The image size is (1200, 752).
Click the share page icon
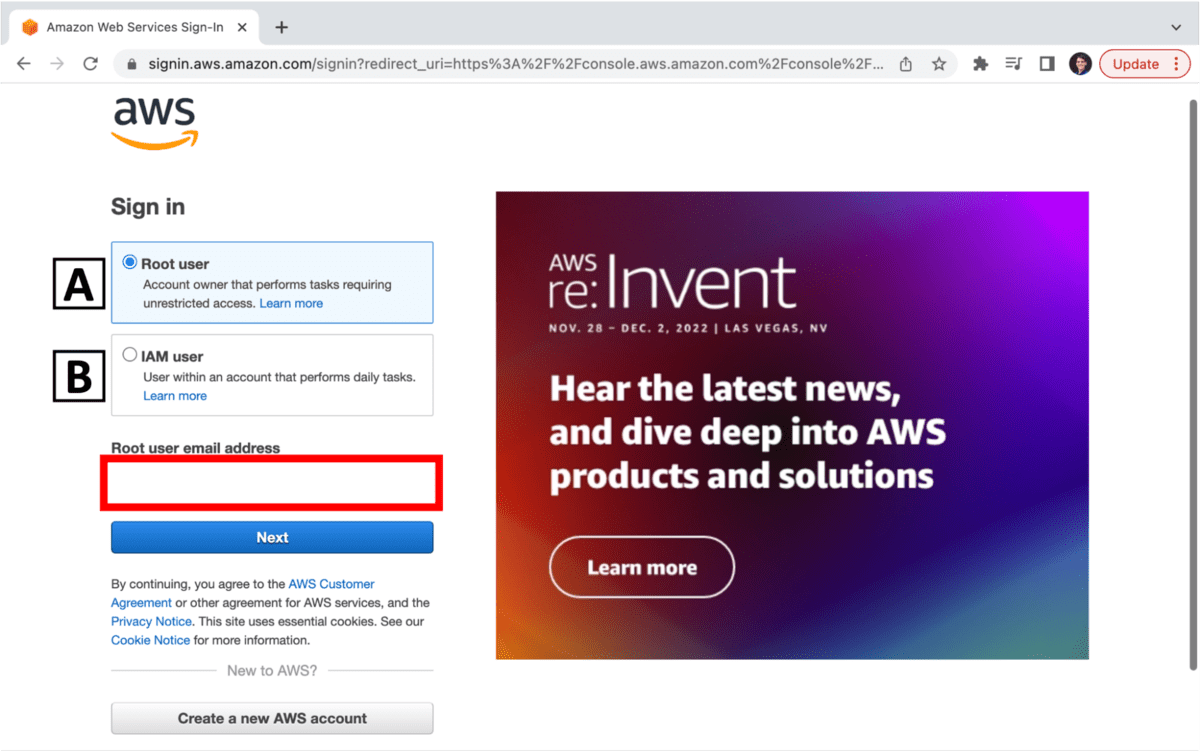click(906, 64)
